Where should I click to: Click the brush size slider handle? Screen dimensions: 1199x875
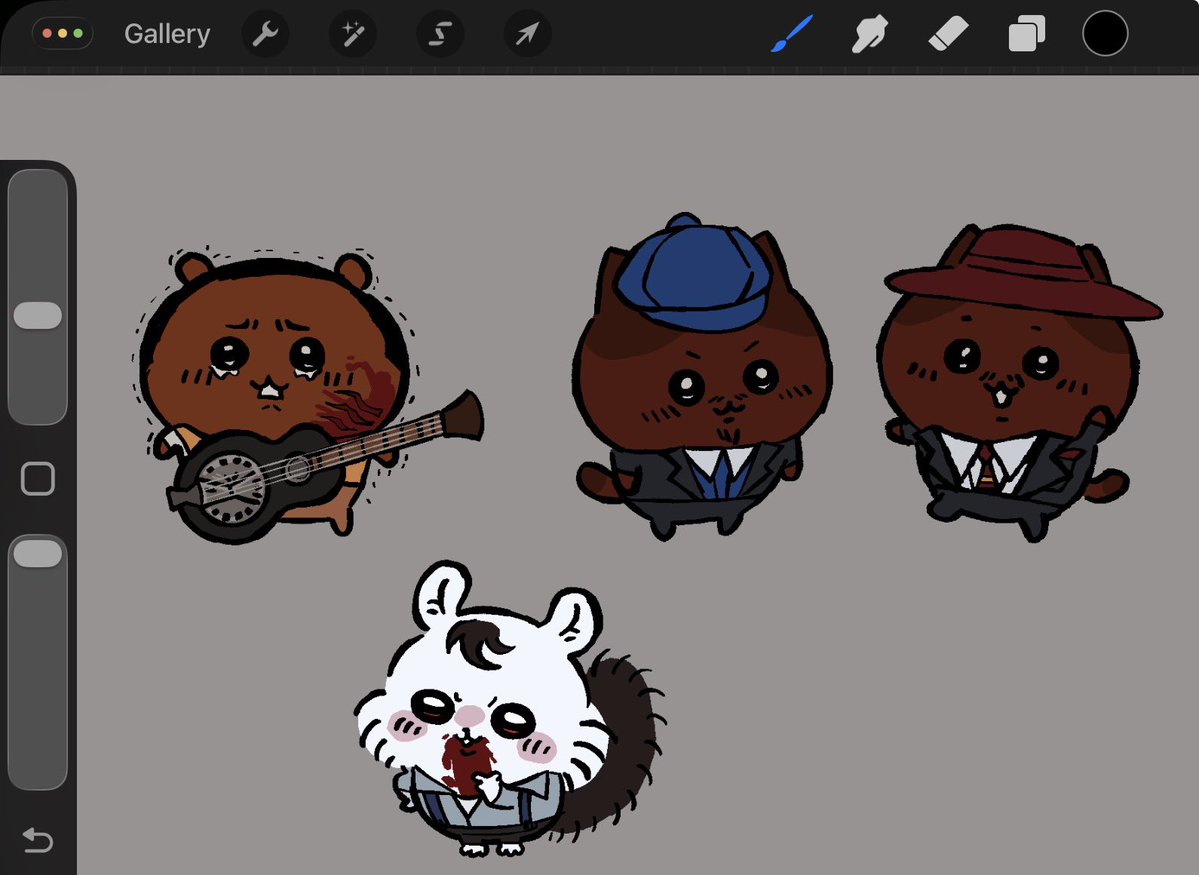(37, 315)
